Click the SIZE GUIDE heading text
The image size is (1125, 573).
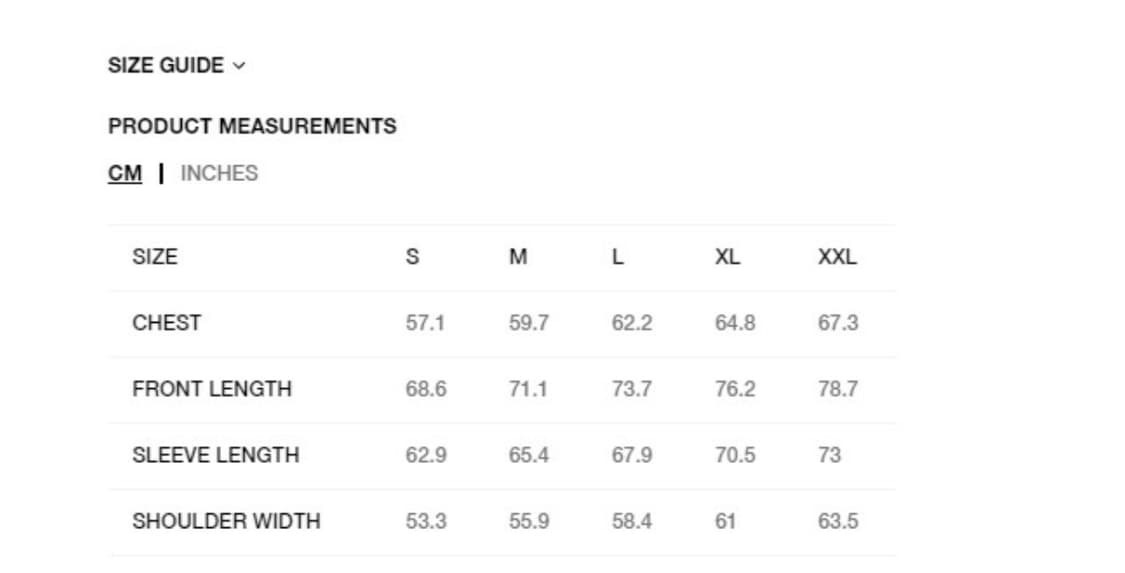166,66
